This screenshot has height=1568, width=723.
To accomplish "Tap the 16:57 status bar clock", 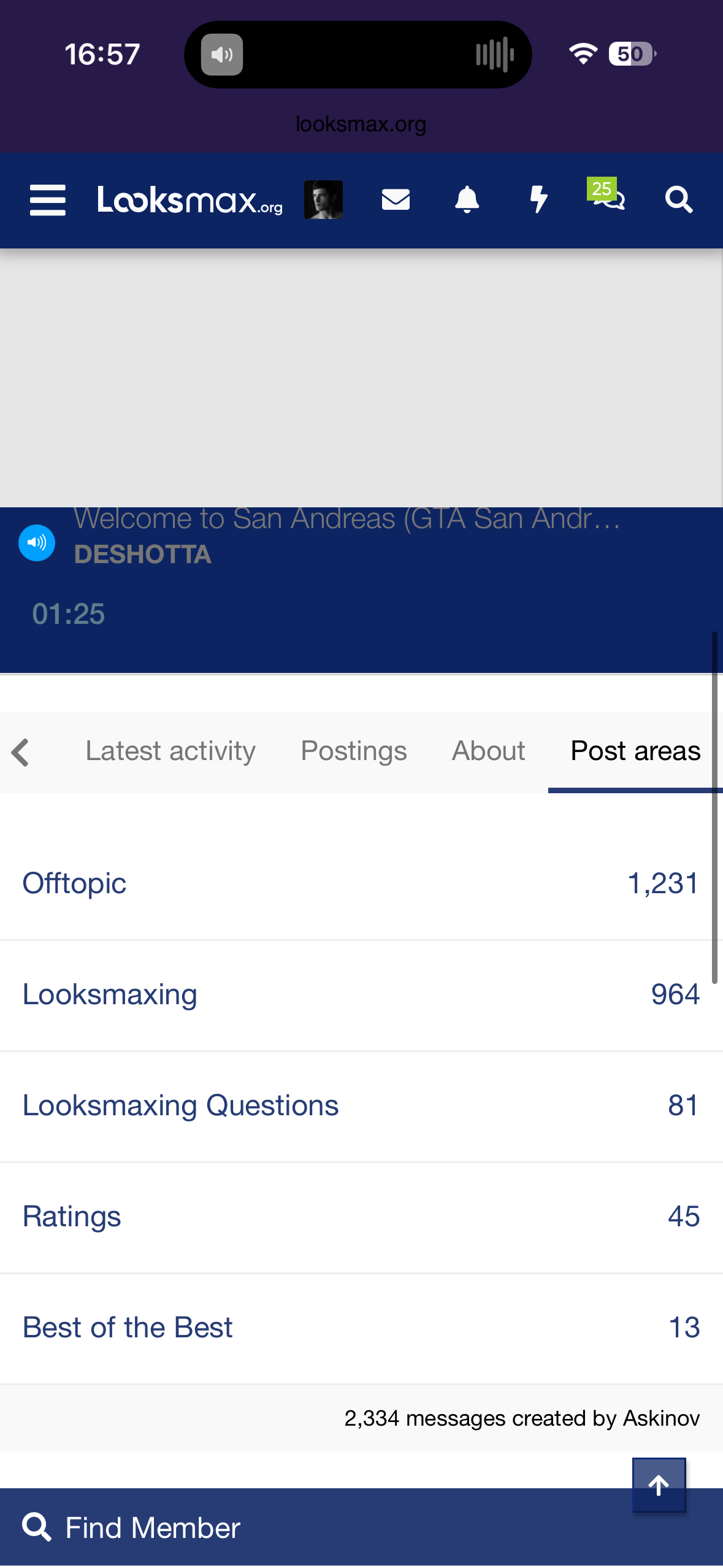I will click(102, 55).
